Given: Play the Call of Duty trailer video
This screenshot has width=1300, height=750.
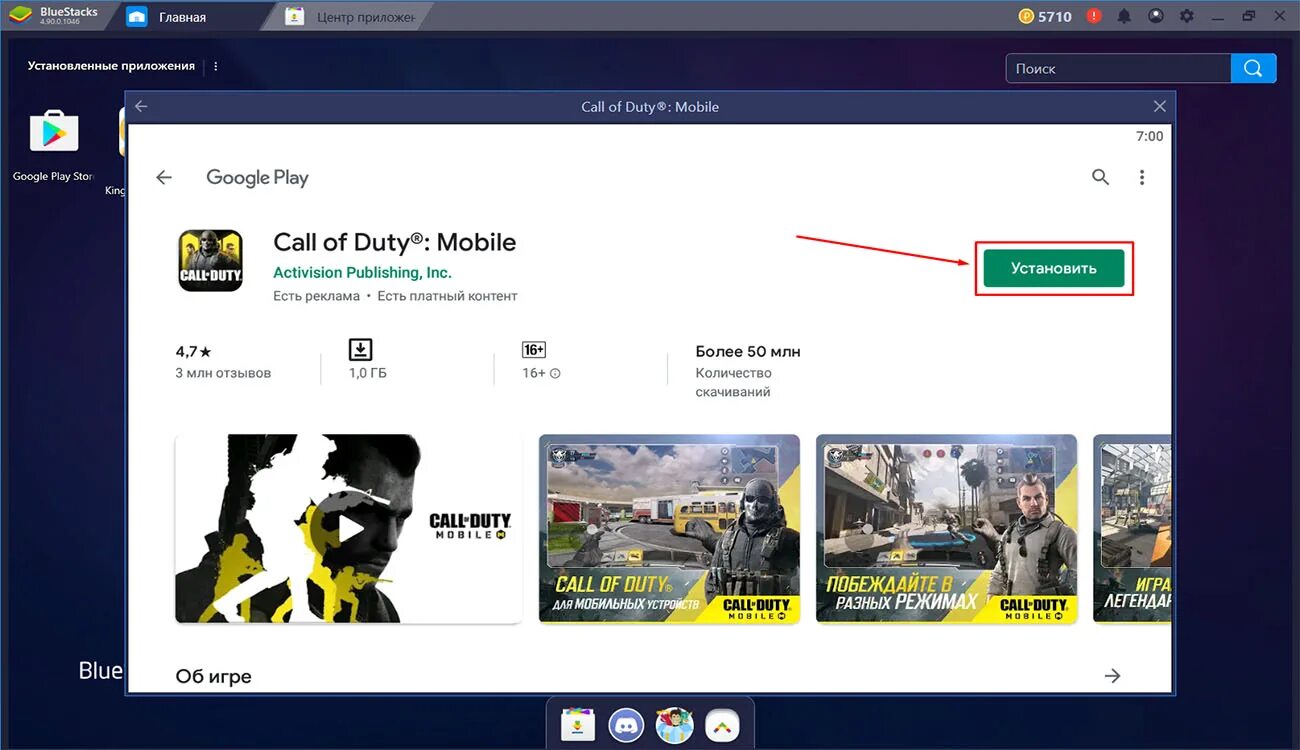Looking at the screenshot, I should click(349, 528).
